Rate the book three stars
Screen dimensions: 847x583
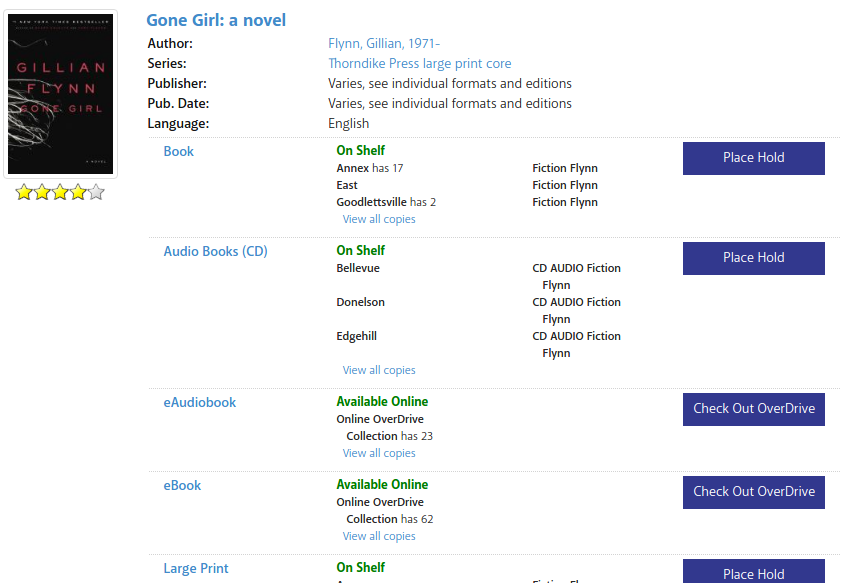click(60, 192)
